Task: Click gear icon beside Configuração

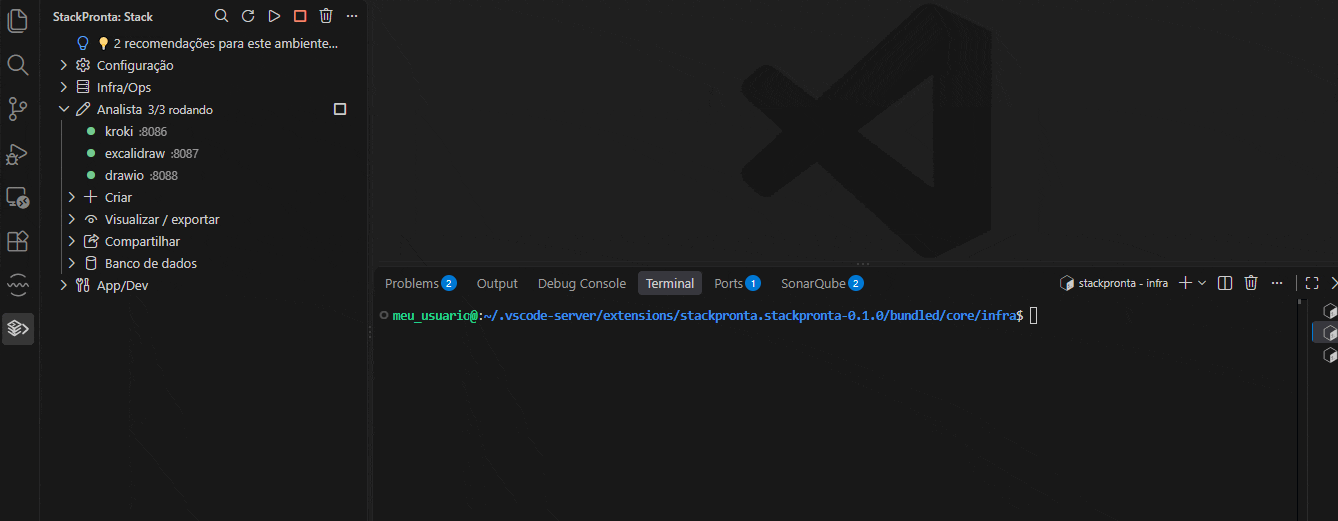Action: coord(83,65)
